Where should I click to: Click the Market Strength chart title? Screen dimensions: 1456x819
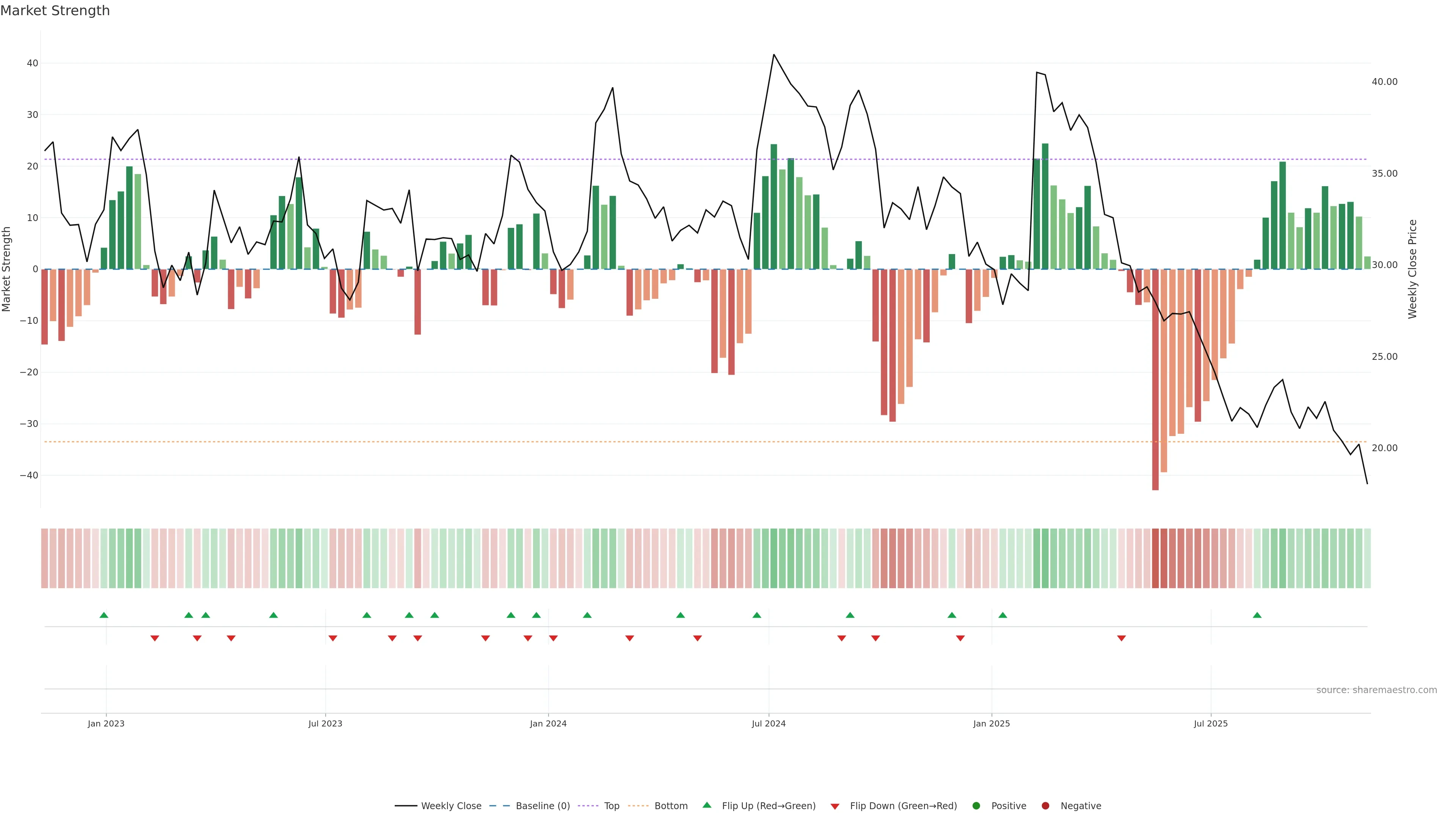pos(55,11)
